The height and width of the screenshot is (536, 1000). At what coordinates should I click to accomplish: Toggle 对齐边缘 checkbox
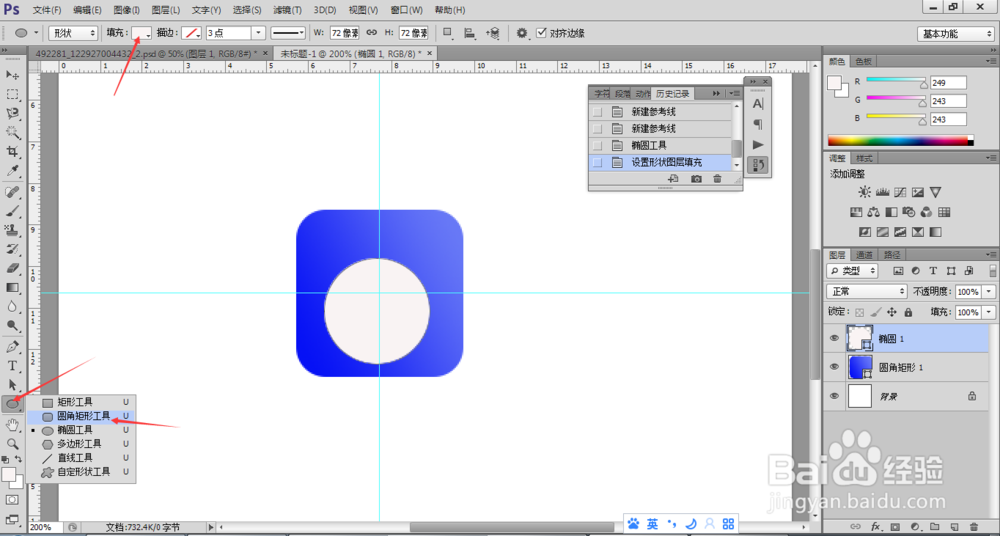[x=541, y=33]
